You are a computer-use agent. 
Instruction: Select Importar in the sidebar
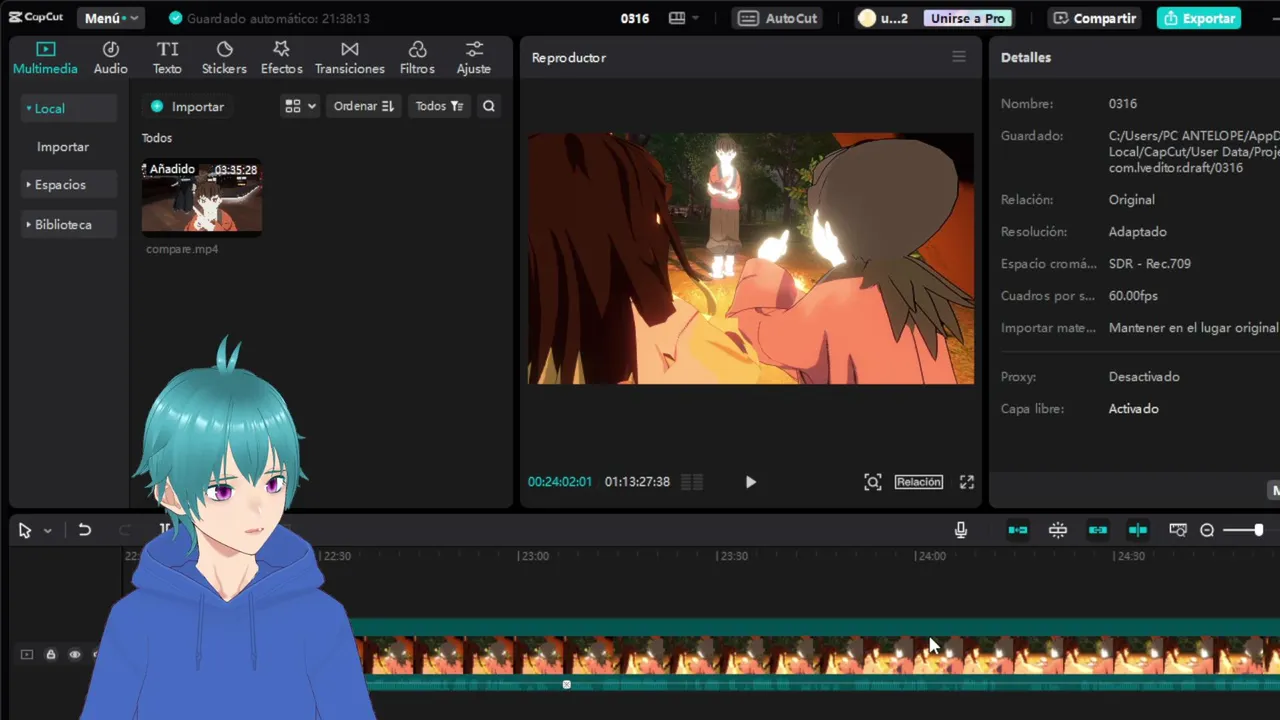(63, 147)
